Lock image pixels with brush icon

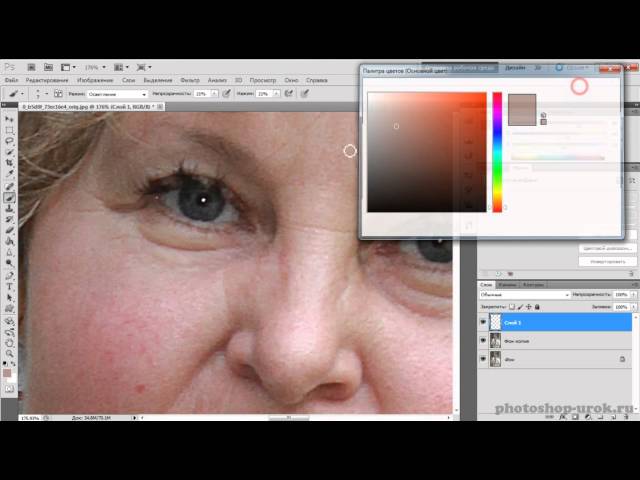click(520, 307)
